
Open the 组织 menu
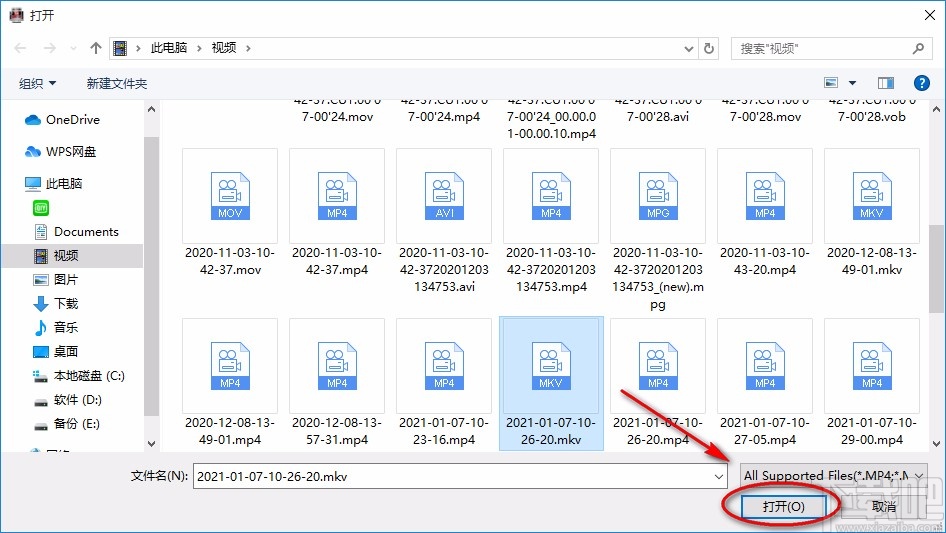(37, 83)
